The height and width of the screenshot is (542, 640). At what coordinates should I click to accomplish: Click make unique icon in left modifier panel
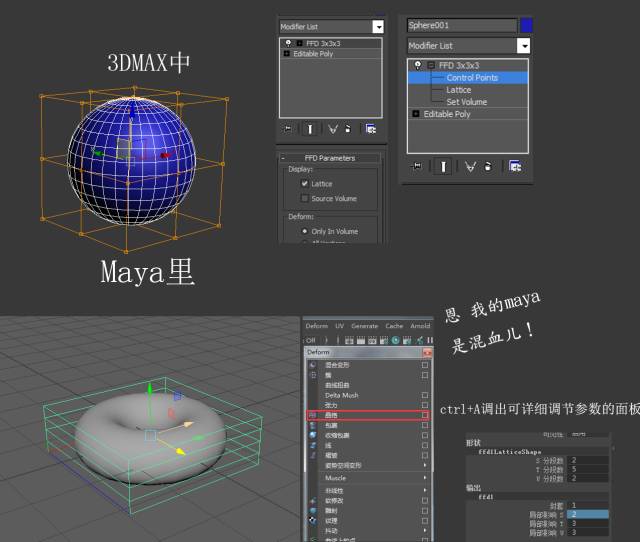tap(333, 129)
